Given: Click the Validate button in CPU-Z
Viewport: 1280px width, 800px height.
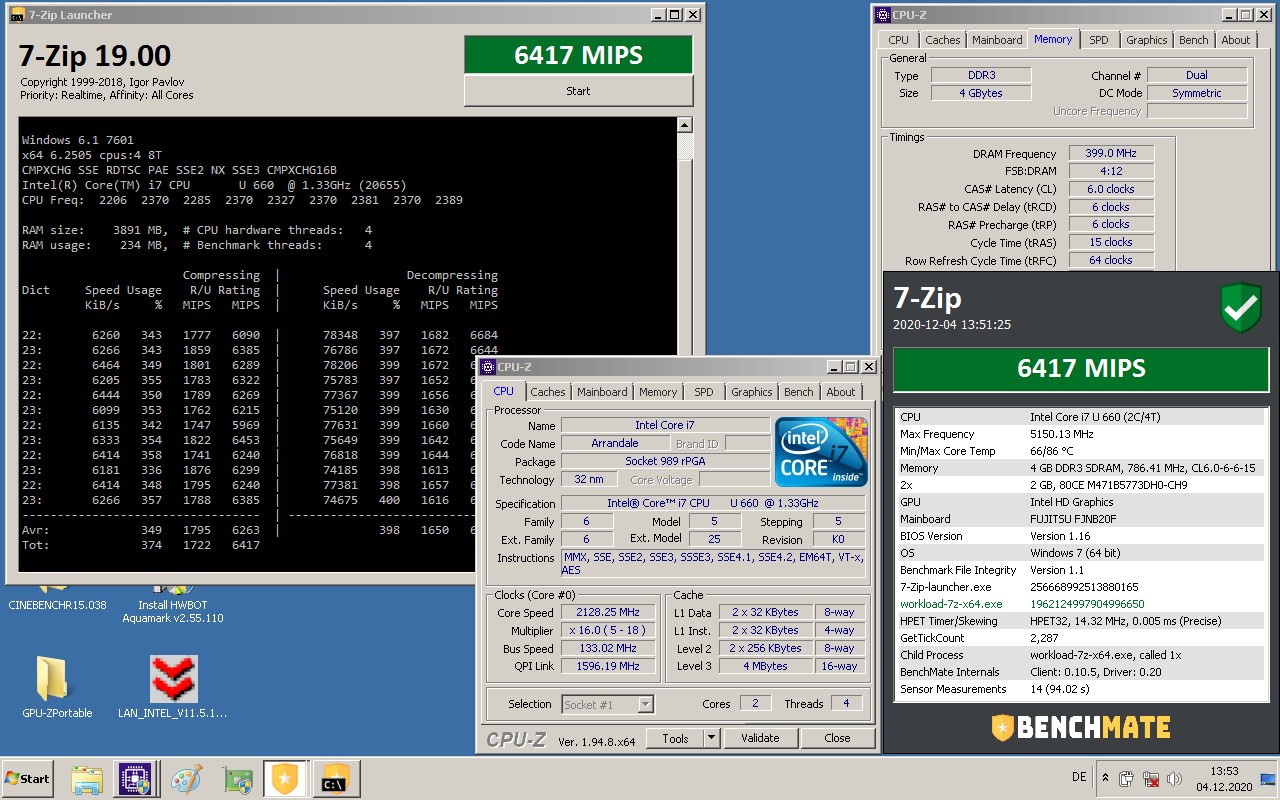Looking at the screenshot, I should pos(760,738).
